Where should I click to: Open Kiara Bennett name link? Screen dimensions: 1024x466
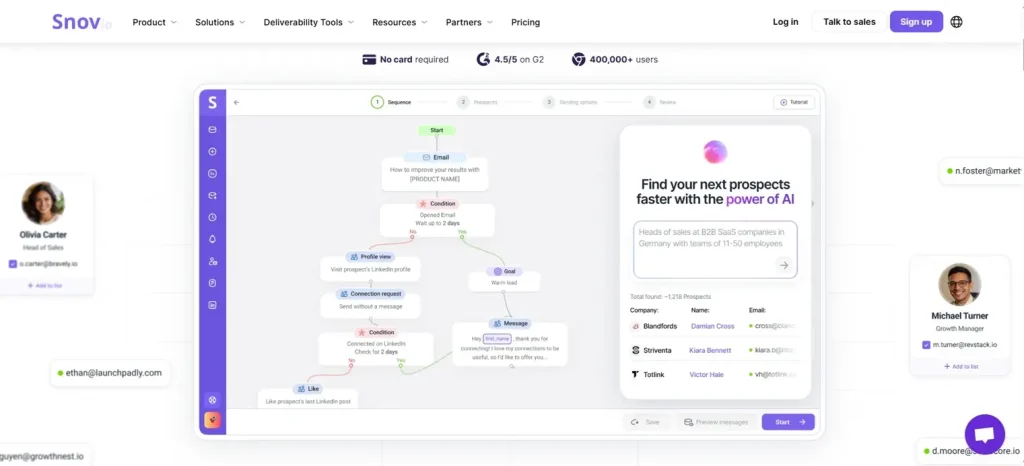(711, 350)
